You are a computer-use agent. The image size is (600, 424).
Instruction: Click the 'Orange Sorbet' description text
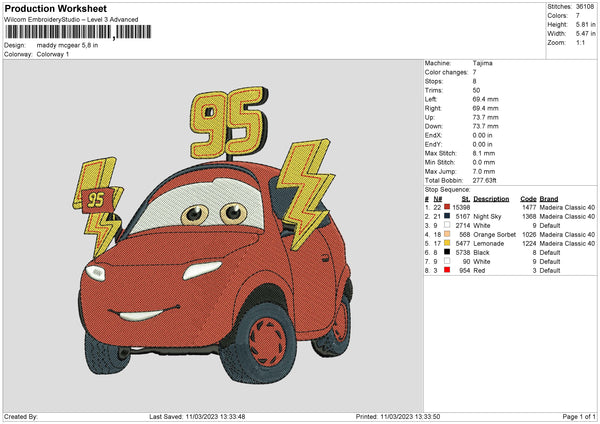494,234
